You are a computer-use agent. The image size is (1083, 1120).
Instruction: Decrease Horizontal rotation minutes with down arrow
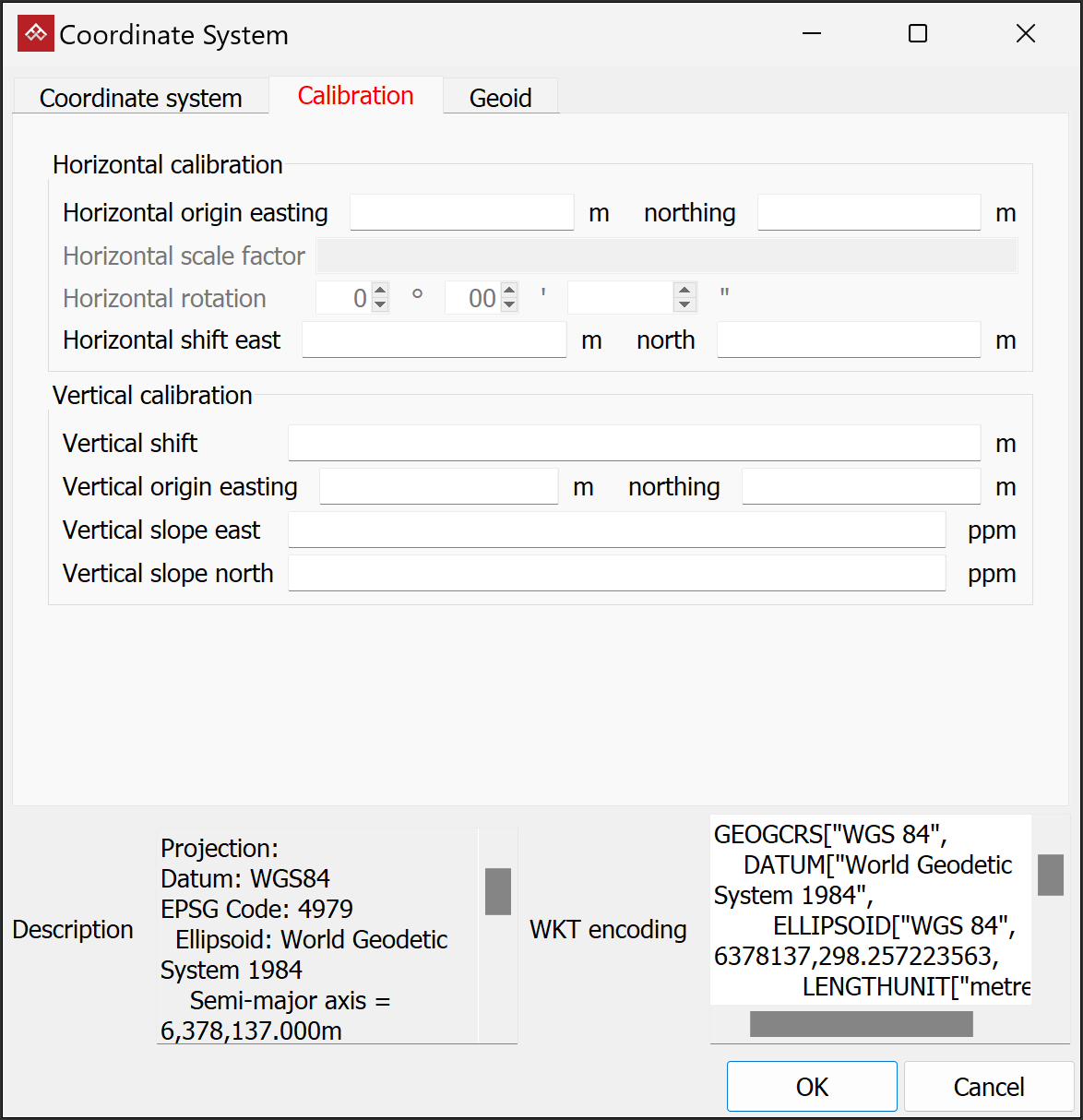(x=509, y=305)
